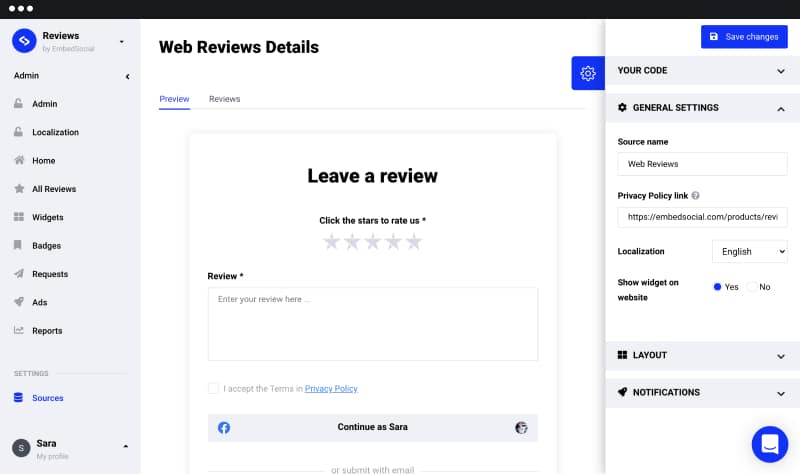Edit the Privacy Policy link URL field
Viewport: 800px width, 474px height.
pos(702,217)
